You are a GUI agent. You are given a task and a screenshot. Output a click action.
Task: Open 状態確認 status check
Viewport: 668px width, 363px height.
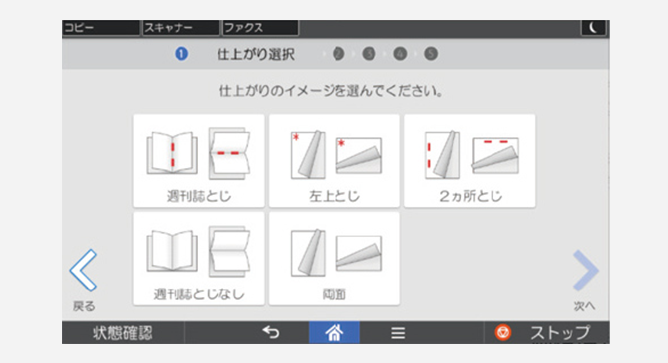tap(123, 333)
